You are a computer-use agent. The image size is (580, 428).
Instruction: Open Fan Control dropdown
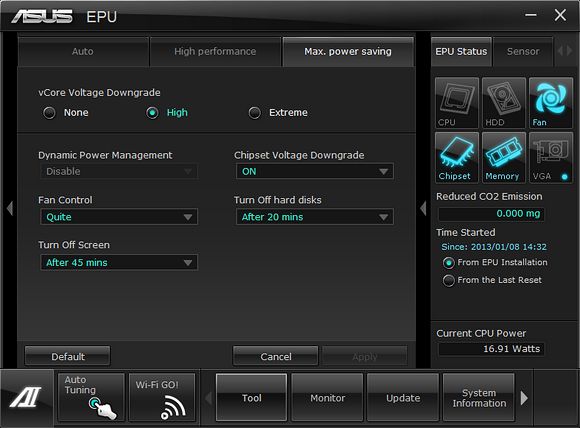pos(119,217)
